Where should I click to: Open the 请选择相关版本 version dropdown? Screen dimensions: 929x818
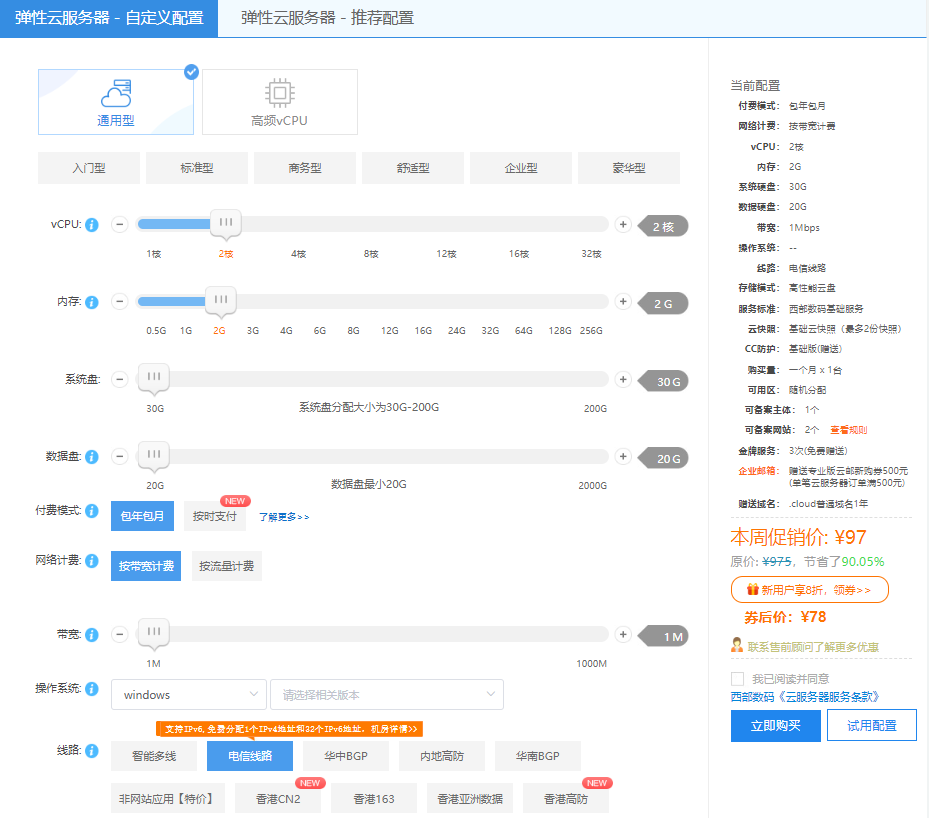click(x=387, y=694)
